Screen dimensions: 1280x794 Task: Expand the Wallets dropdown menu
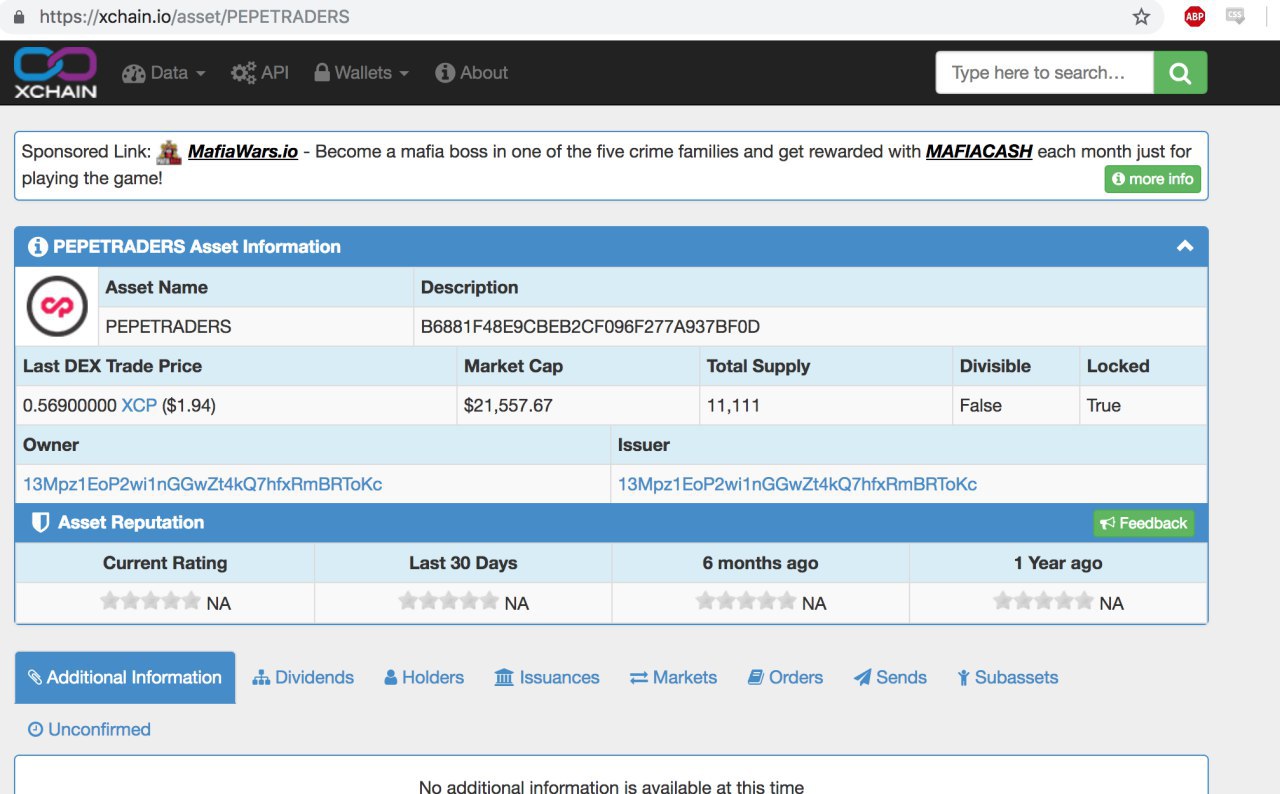(362, 73)
